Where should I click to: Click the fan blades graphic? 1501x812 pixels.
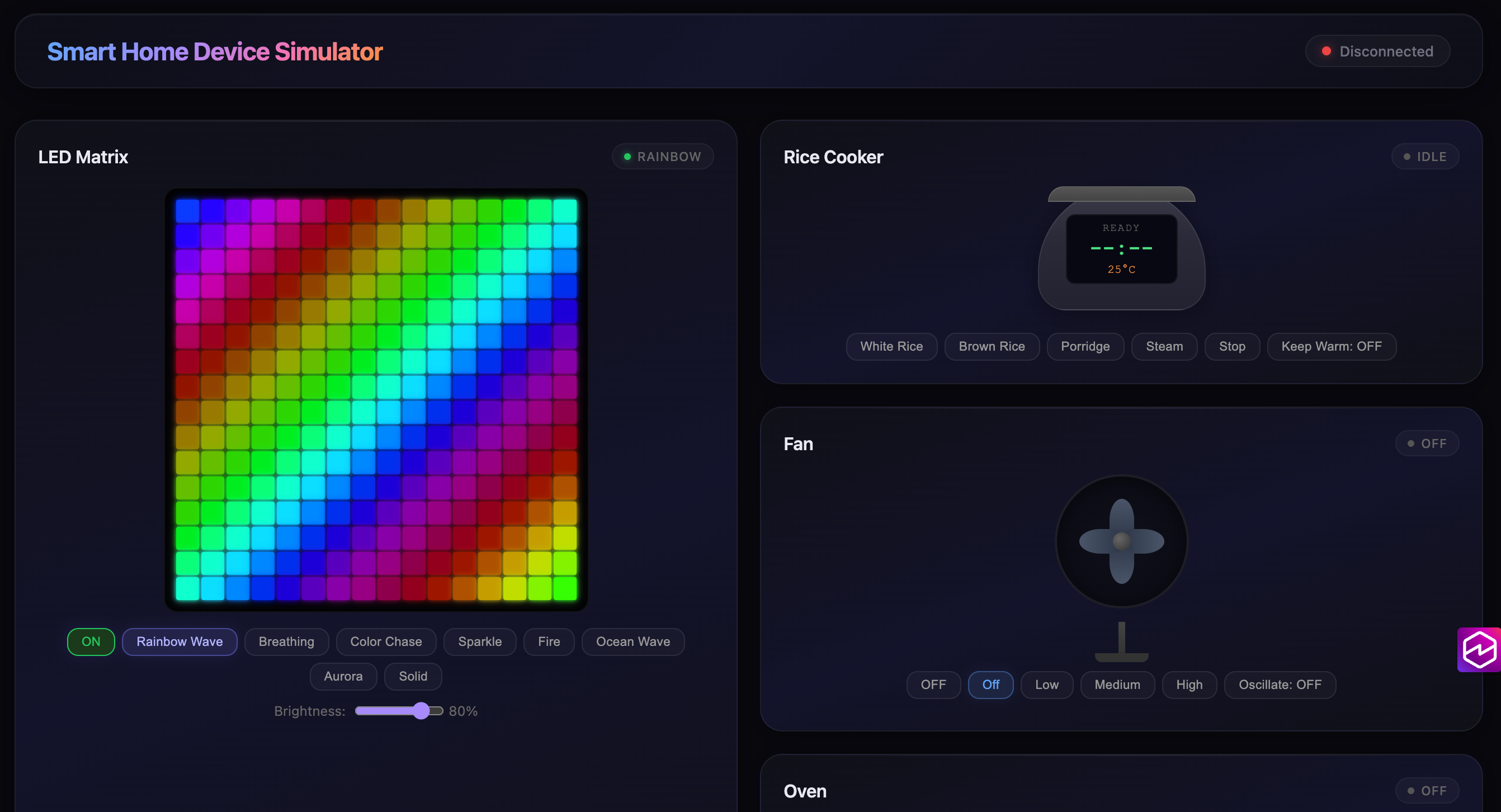tap(1121, 541)
